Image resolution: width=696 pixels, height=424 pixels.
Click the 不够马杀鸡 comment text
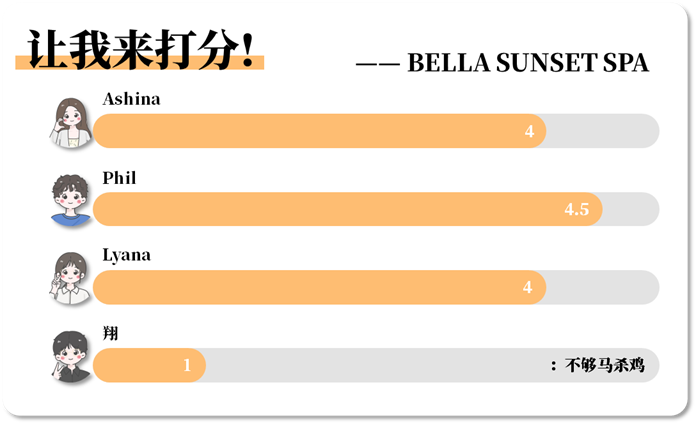pyautogui.click(x=605, y=365)
